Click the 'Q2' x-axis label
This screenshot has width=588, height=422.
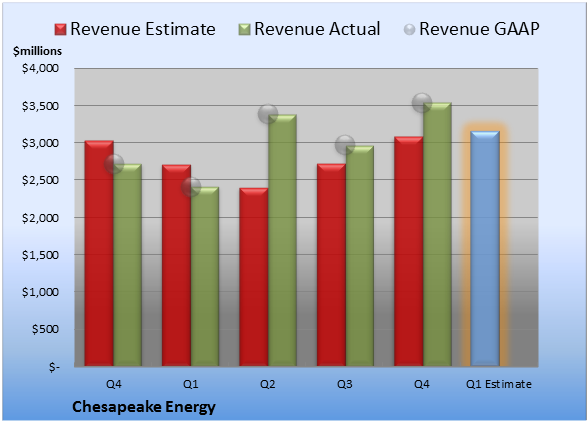click(x=268, y=384)
